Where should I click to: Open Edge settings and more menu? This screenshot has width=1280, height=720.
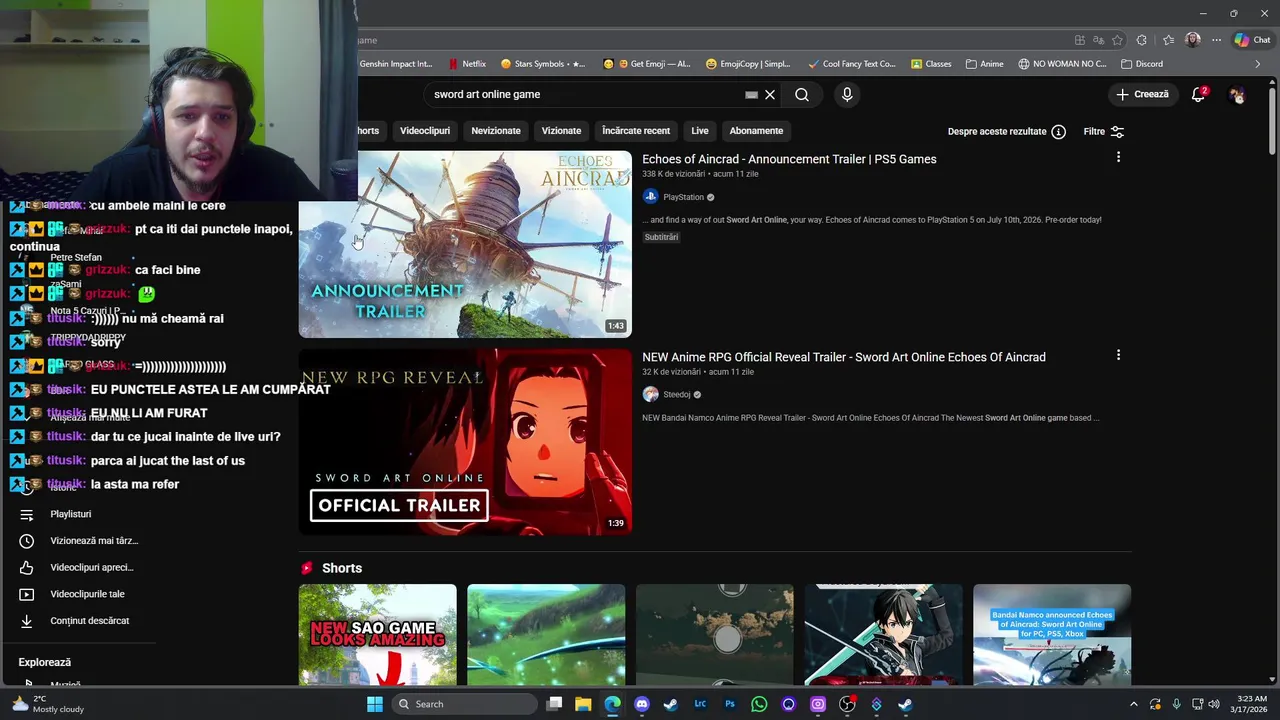[1216, 40]
